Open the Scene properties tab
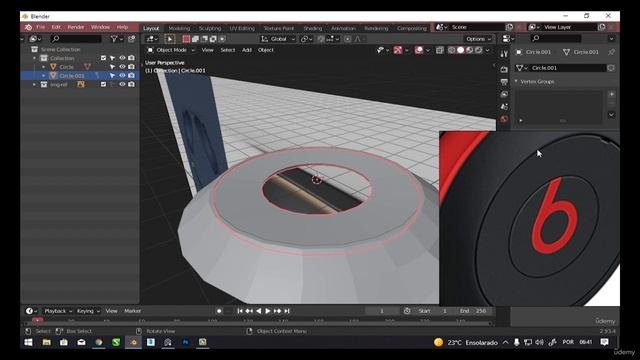 [504, 107]
